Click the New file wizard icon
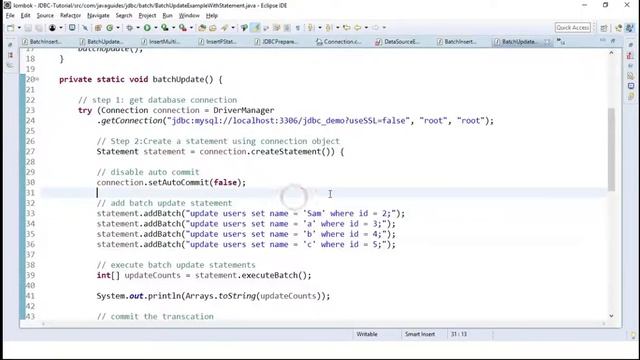 (11, 28)
